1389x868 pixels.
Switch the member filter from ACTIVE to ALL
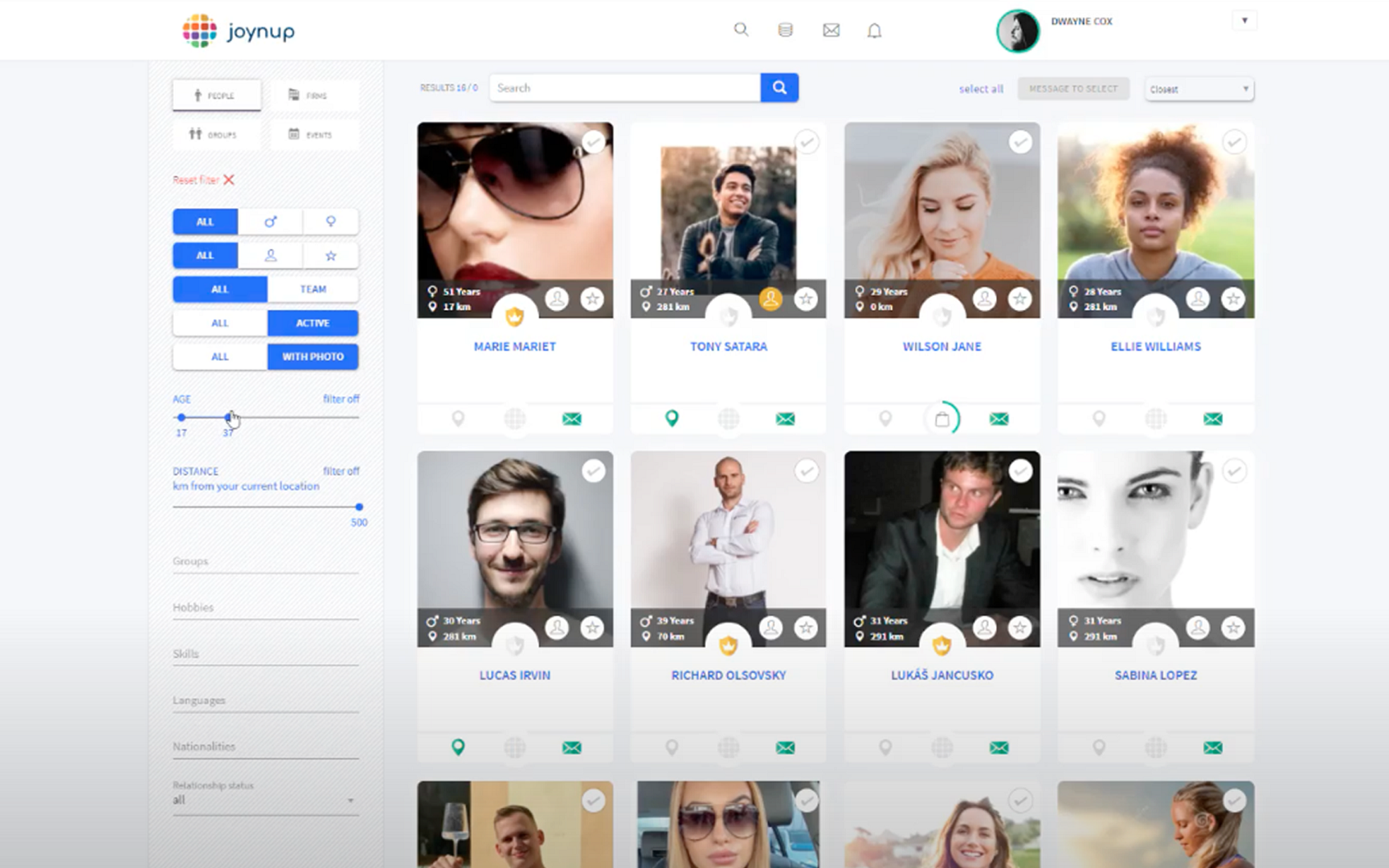pyautogui.click(x=219, y=323)
